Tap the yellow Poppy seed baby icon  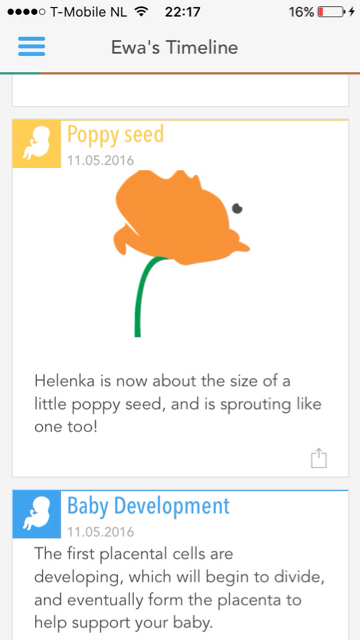(37, 144)
